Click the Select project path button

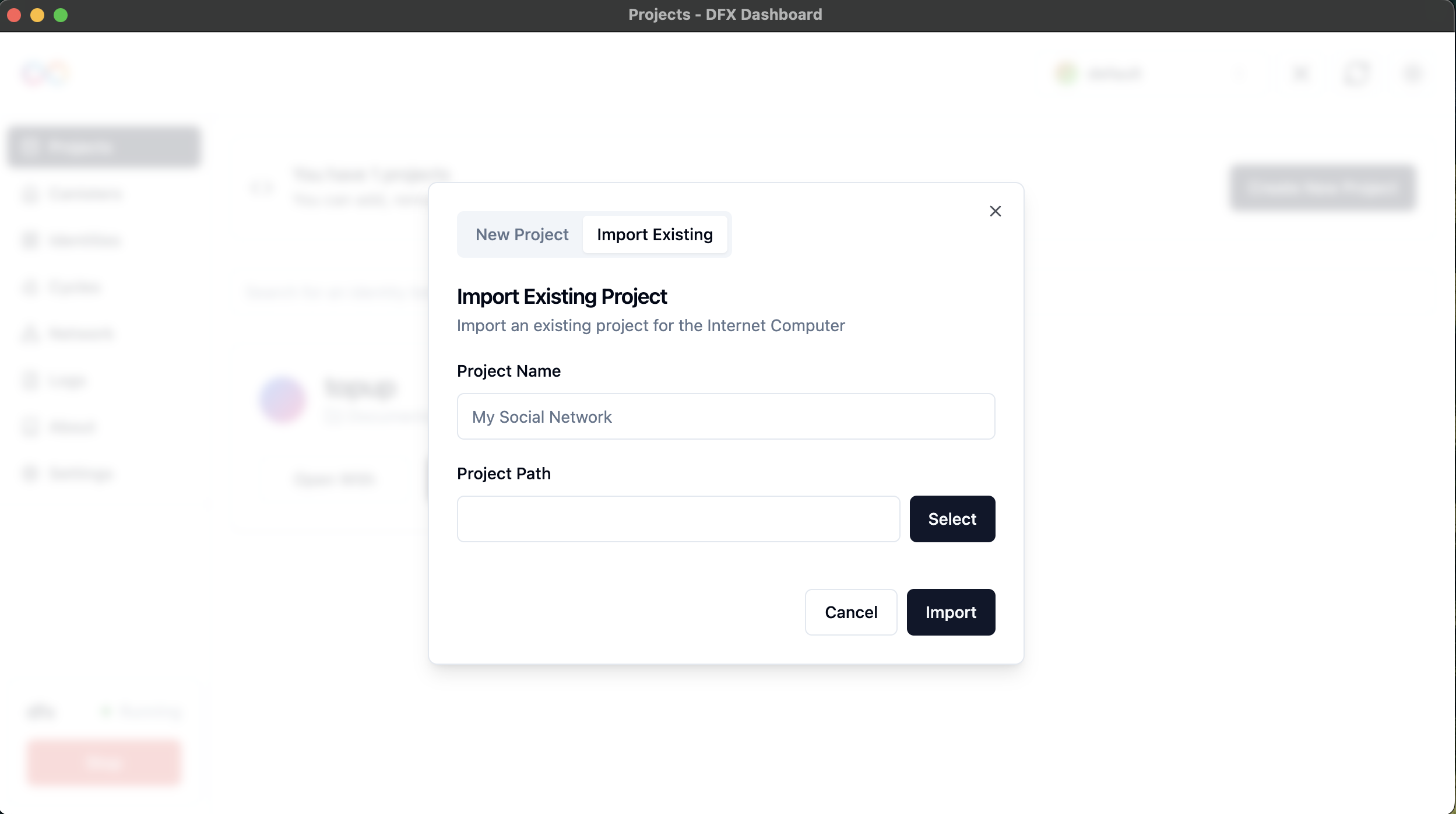(x=952, y=518)
